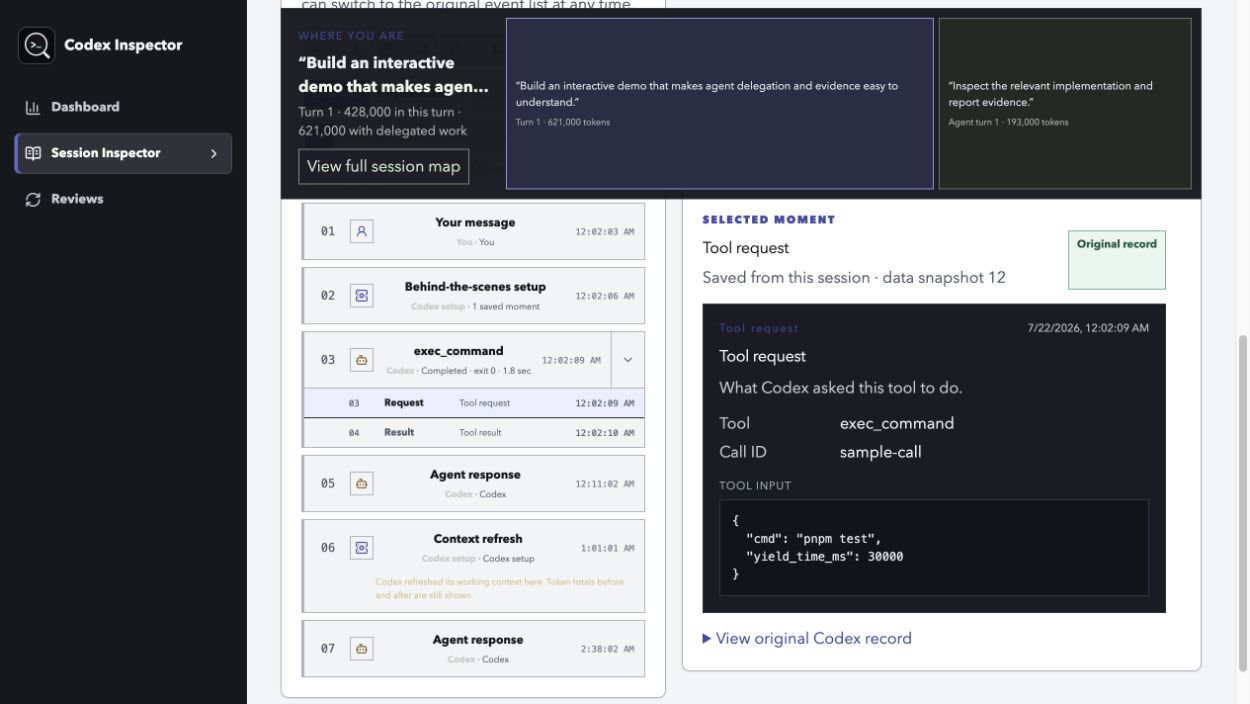The image size is (1250, 704).
Task: Click the page vertical scrollbar
Action: click(1243, 503)
